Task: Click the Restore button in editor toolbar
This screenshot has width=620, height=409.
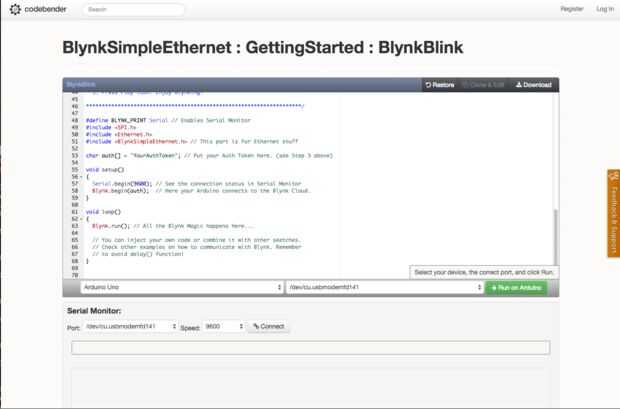Action: (440, 85)
